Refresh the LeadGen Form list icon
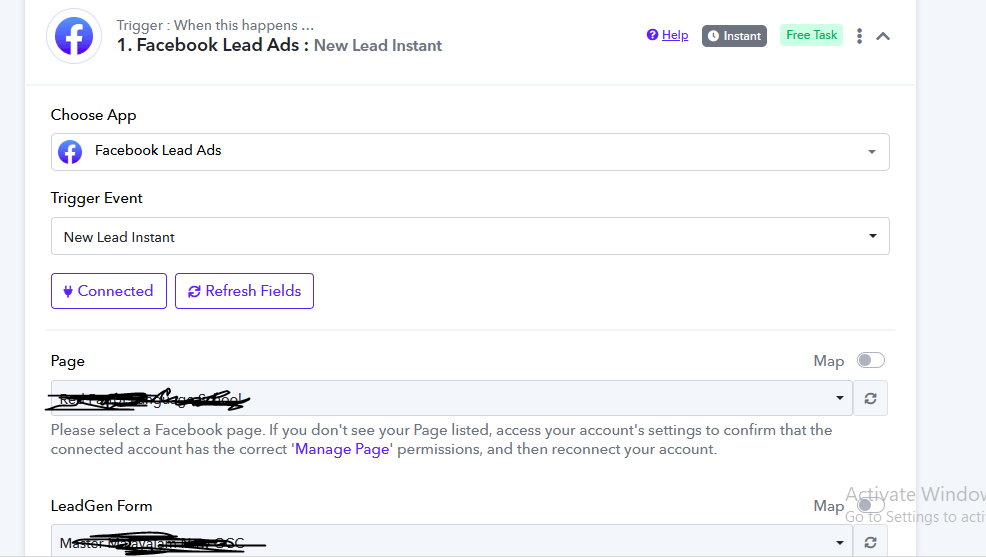This screenshot has width=986, height=557. click(870, 542)
